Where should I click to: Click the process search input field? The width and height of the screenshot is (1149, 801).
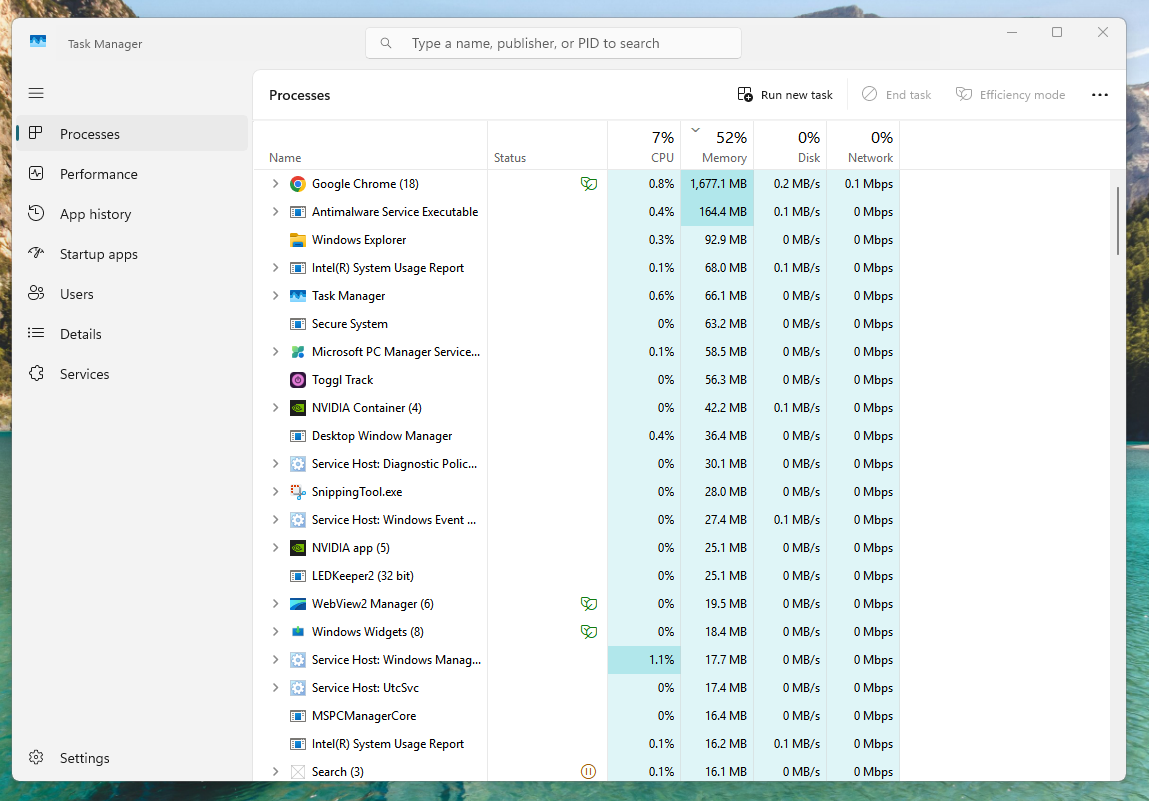click(x=553, y=43)
